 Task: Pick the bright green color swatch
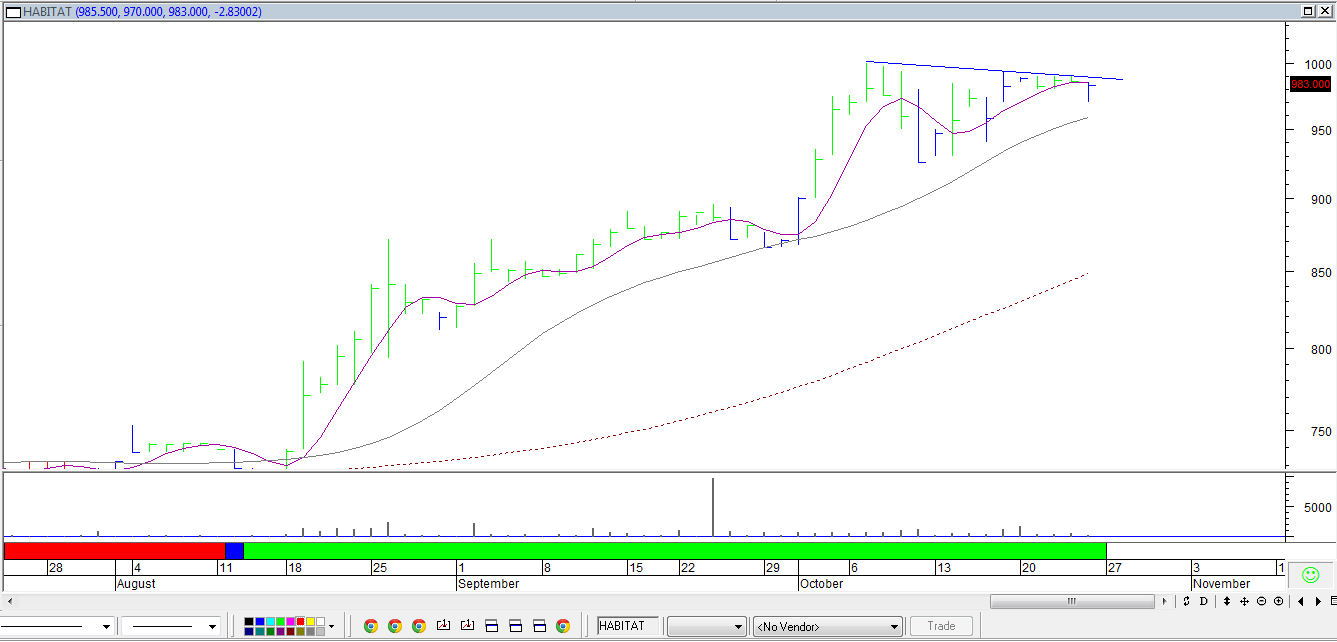tap(281, 621)
